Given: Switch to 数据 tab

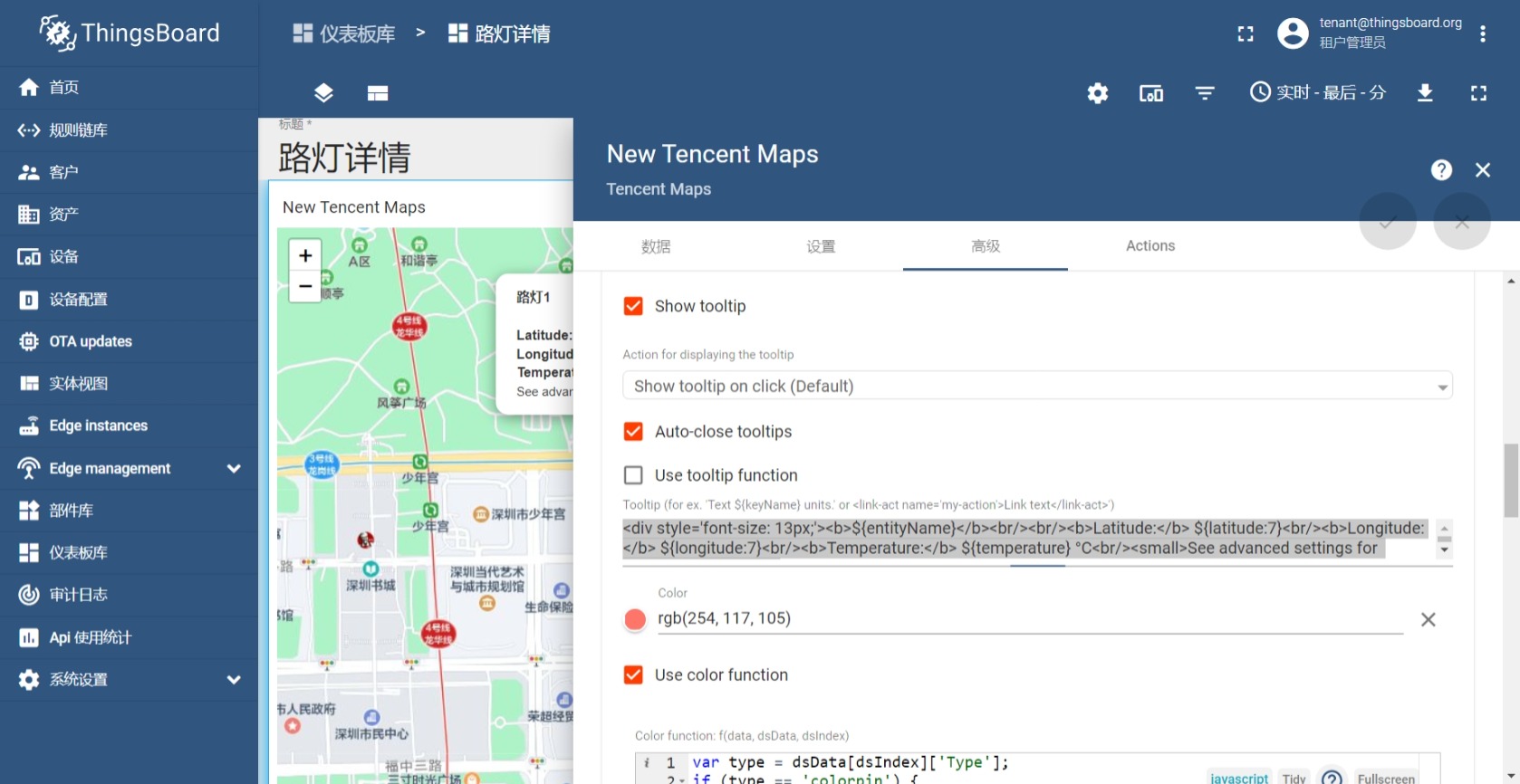Looking at the screenshot, I should click(x=656, y=246).
